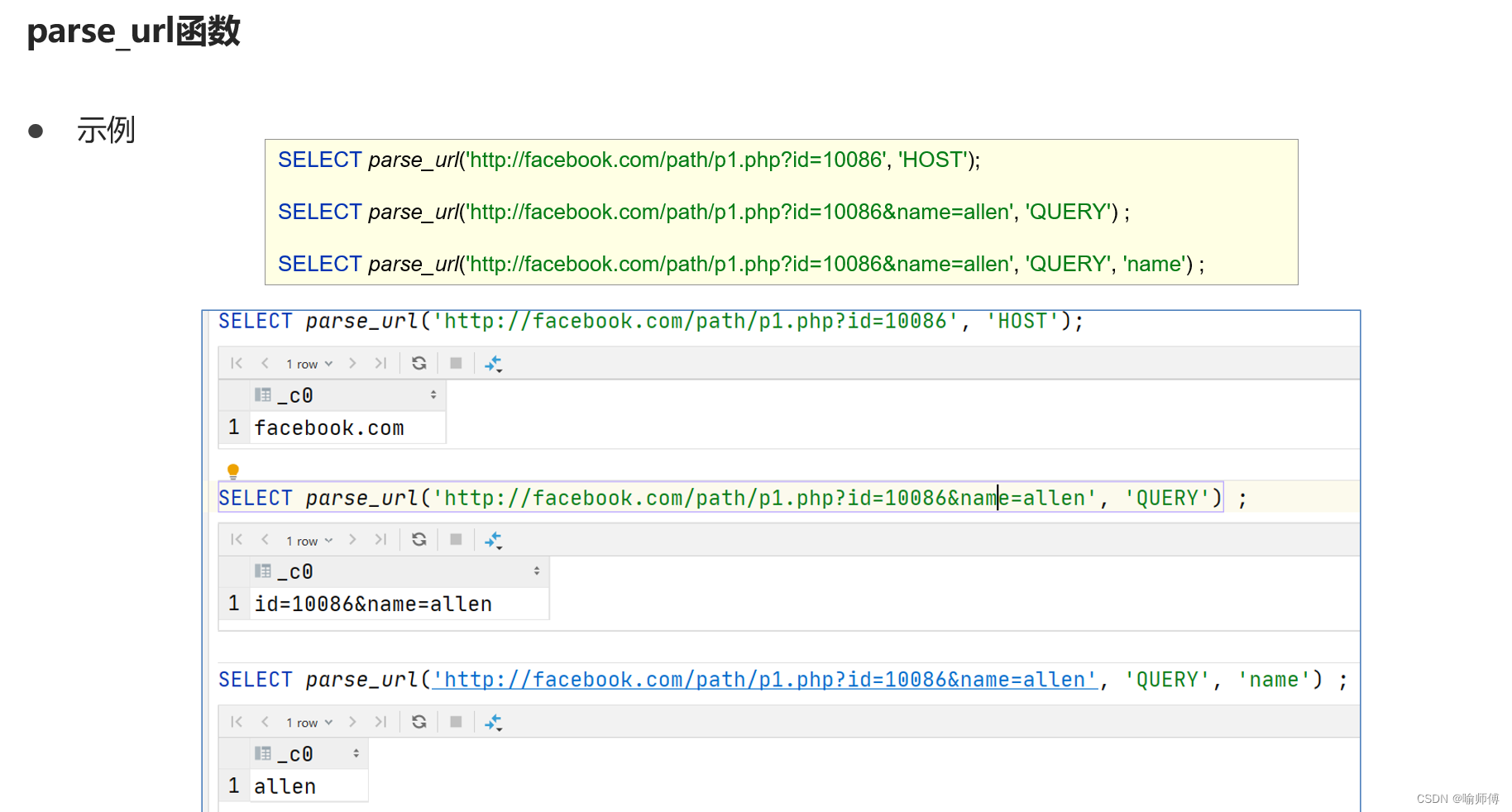Viewport: 1512px width, 812px height.
Task: Go to first page in allen result toolbar
Action: click(237, 722)
